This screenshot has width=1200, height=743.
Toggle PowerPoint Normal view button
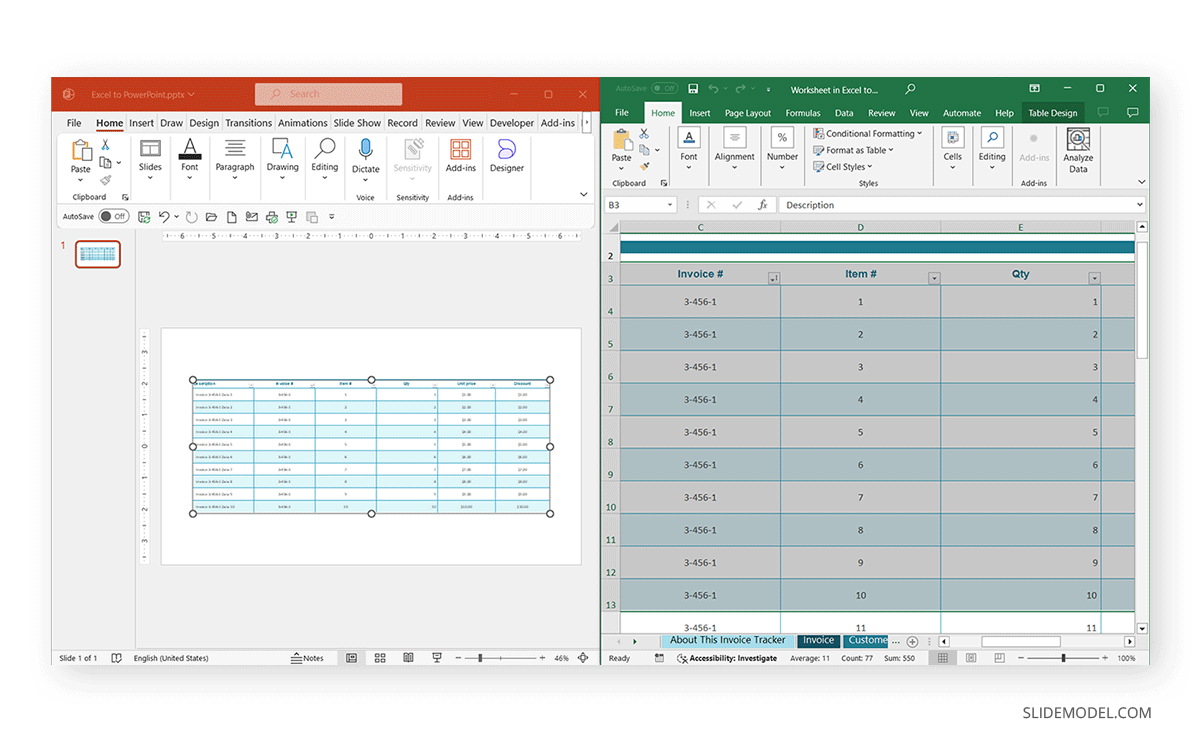352,658
